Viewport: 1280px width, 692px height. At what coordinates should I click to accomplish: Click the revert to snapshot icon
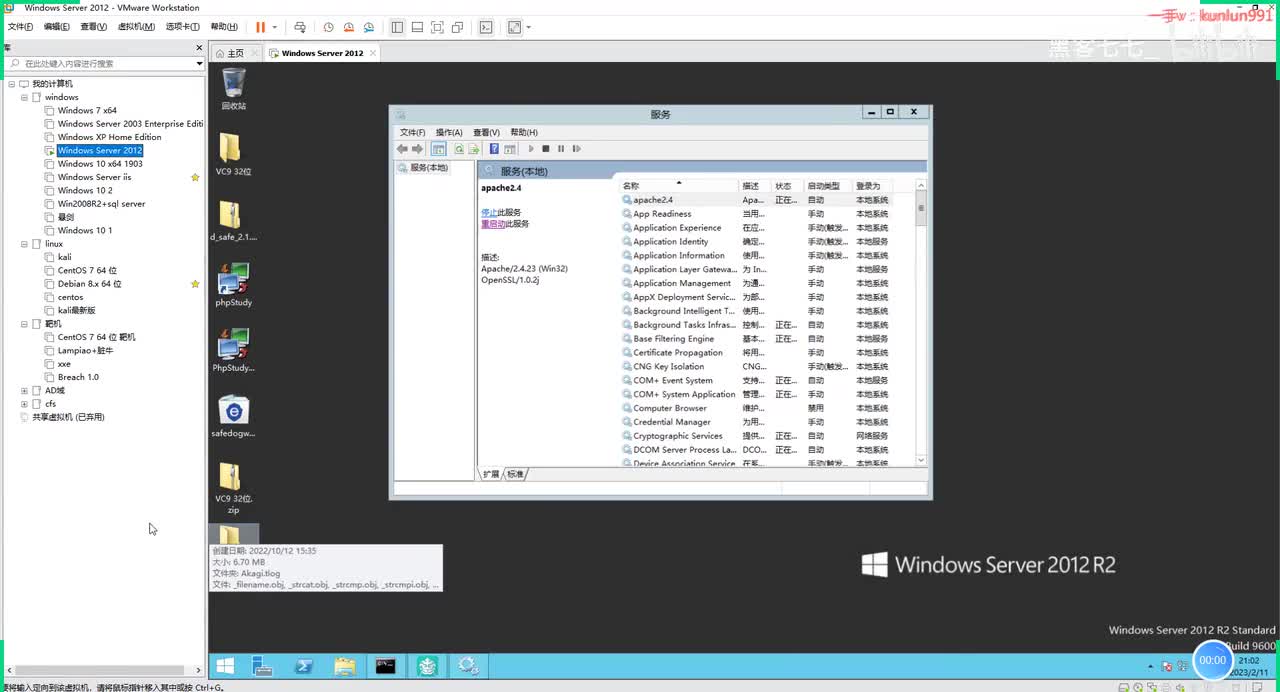pos(350,27)
